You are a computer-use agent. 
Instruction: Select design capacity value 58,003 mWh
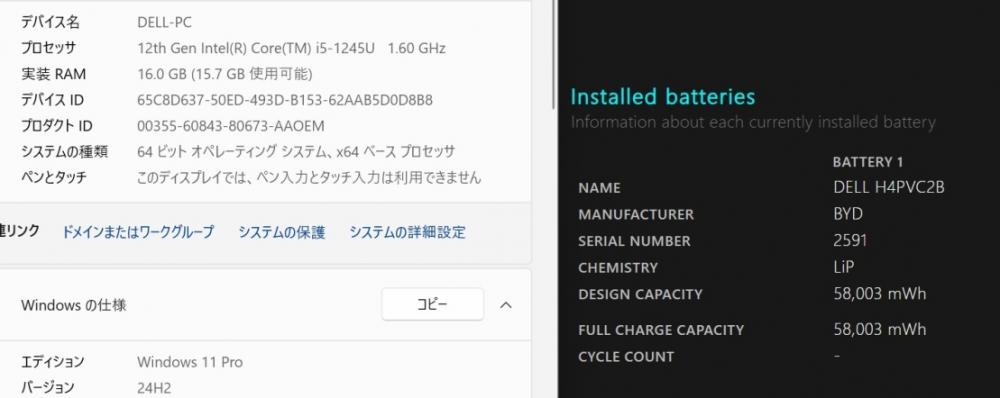(879, 294)
